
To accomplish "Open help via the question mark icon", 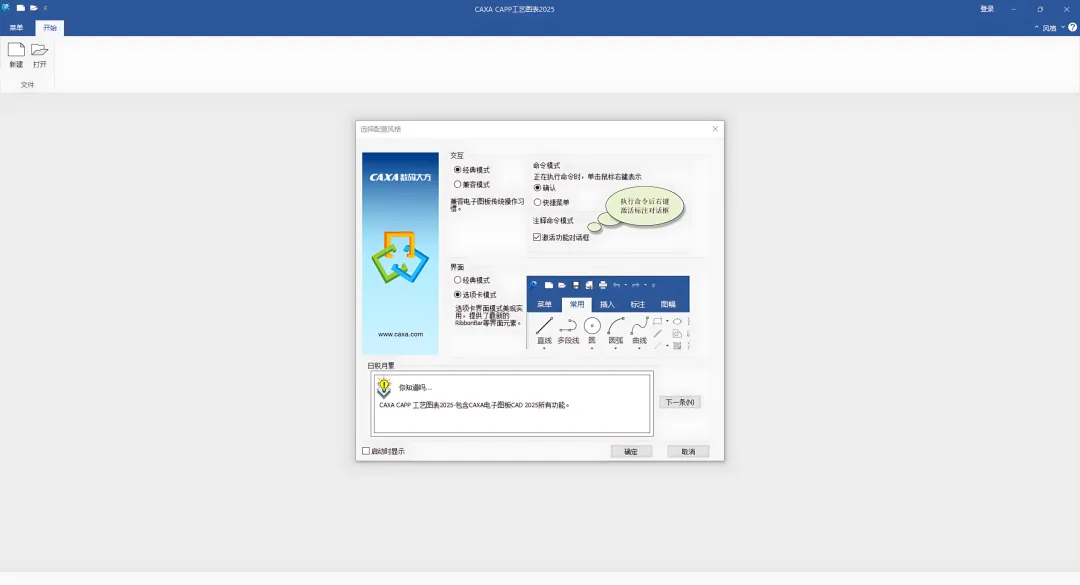I will (1072, 28).
